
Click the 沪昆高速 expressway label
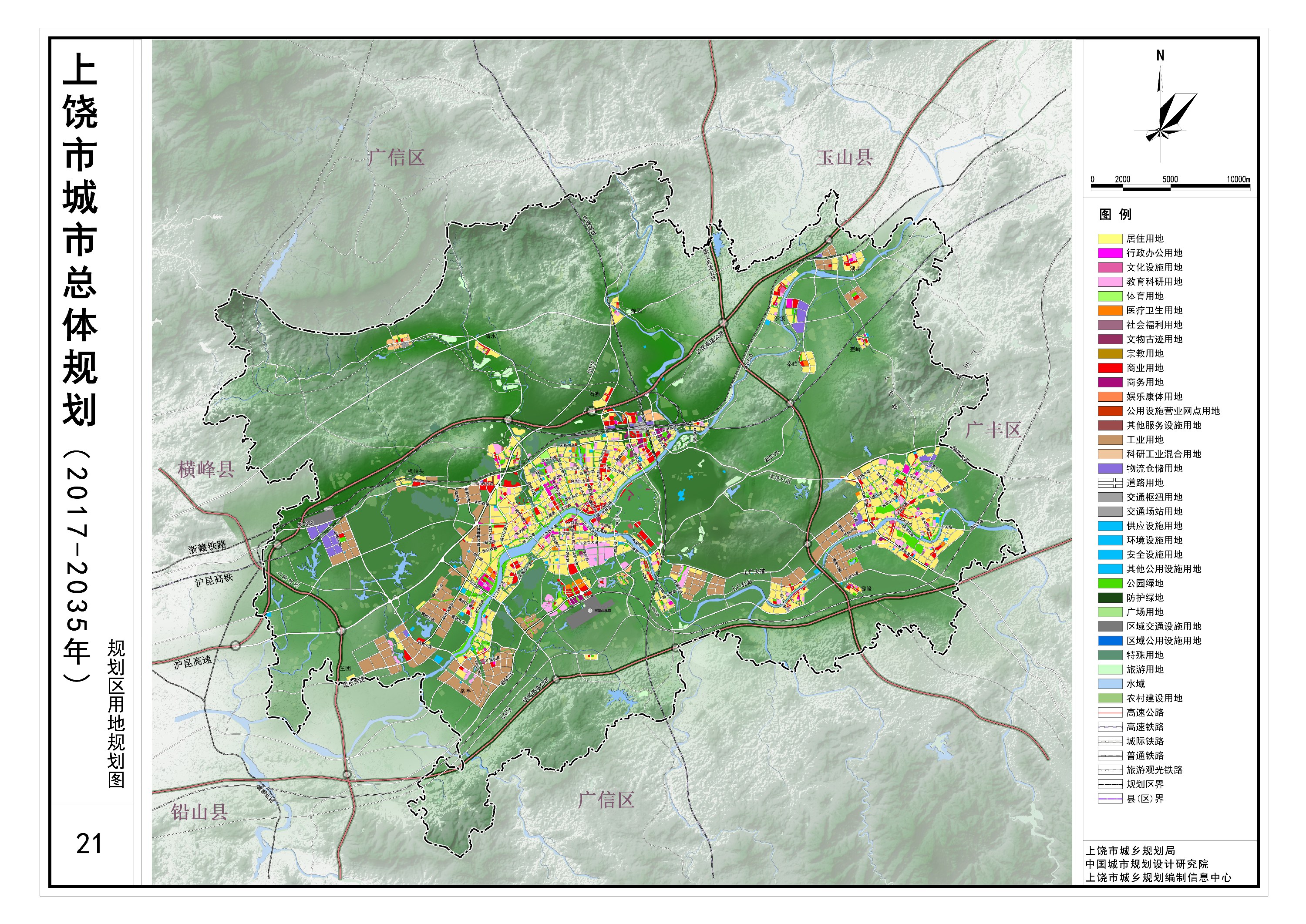pos(193,662)
